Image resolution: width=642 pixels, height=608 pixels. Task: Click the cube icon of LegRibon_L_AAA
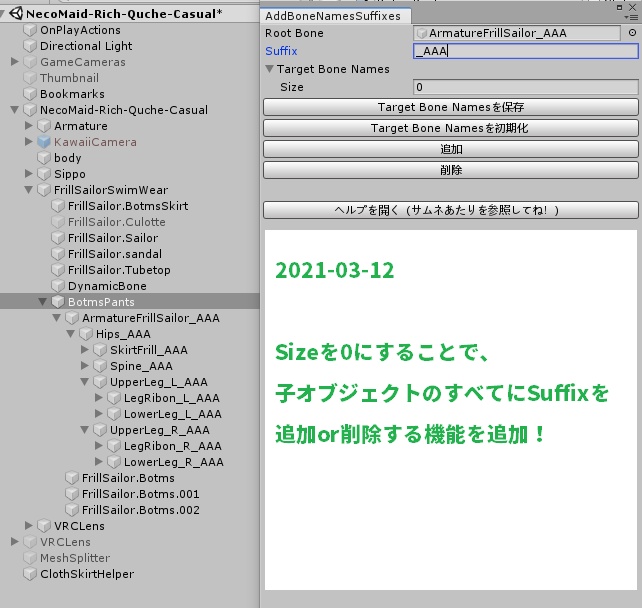[114, 398]
